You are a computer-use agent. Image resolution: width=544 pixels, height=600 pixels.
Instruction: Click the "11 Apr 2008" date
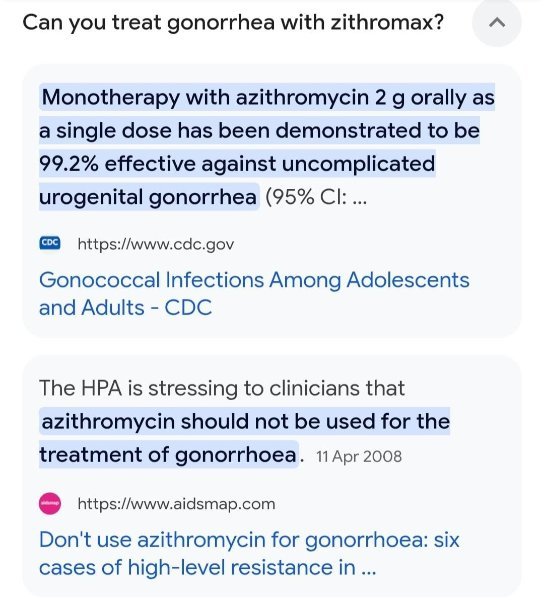click(x=359, y=457)
